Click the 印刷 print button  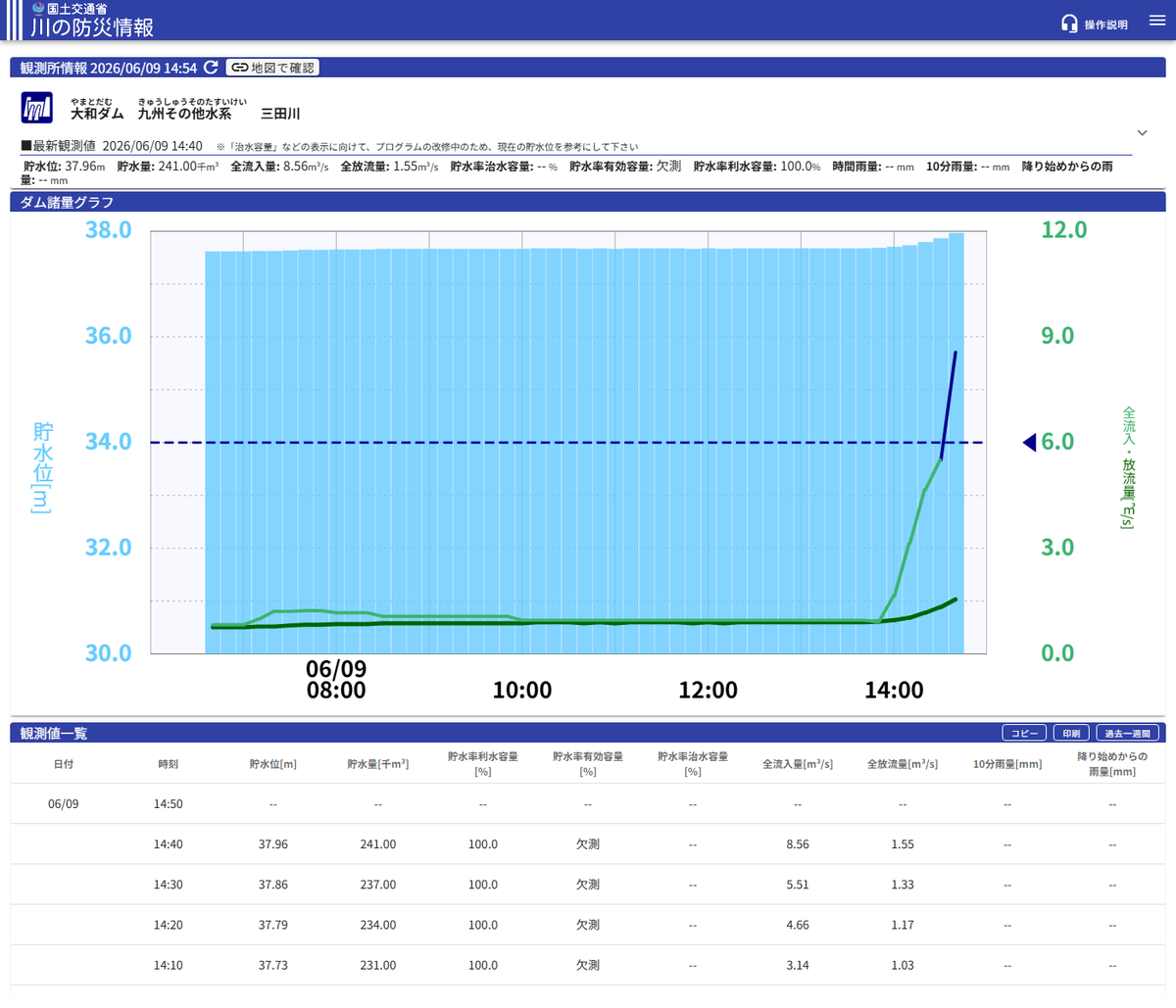1071,733
